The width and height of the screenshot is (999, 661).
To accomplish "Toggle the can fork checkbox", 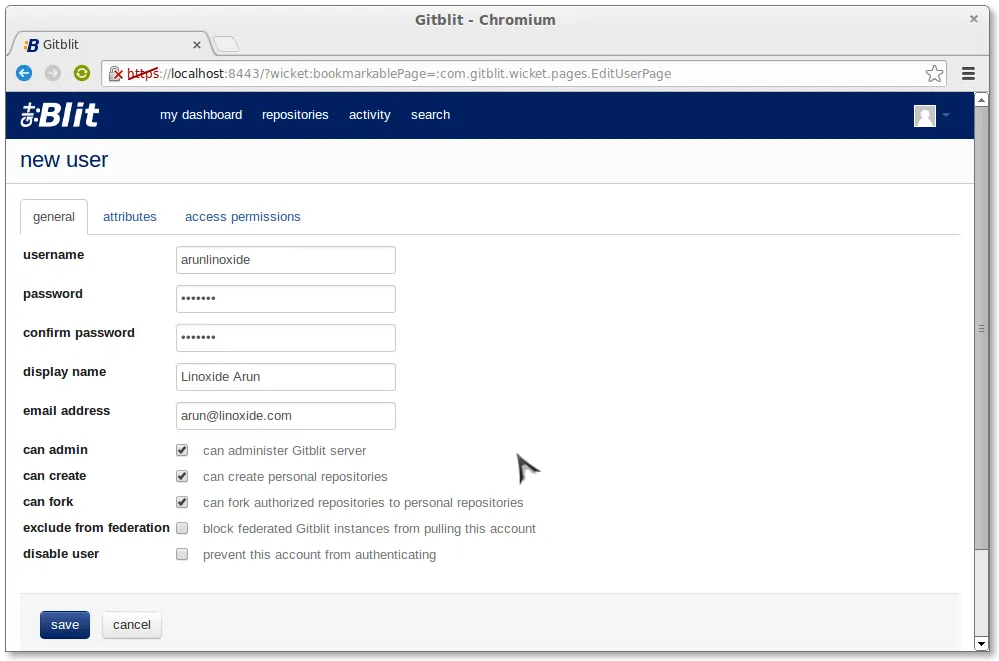I will (182, 502).
